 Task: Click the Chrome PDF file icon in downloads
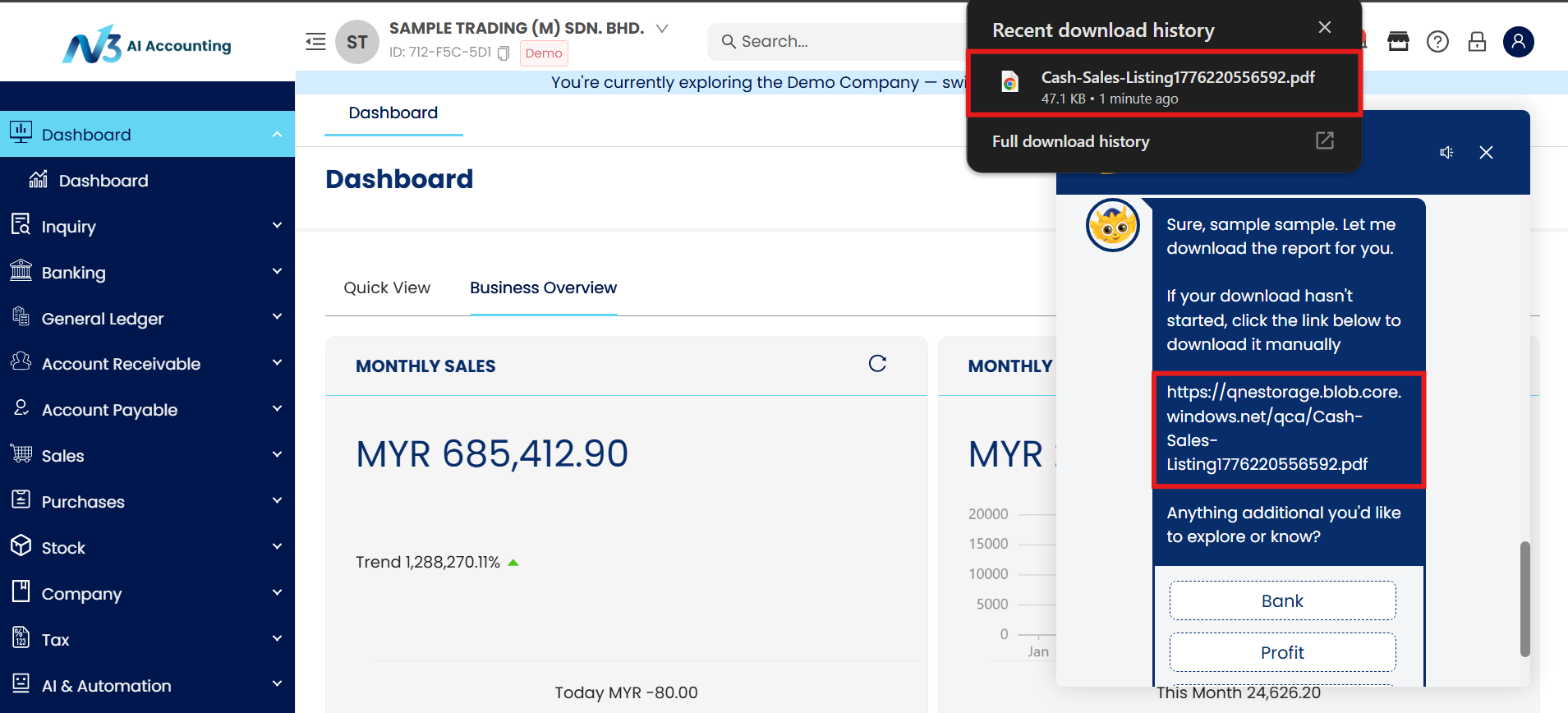point(1009,82)
